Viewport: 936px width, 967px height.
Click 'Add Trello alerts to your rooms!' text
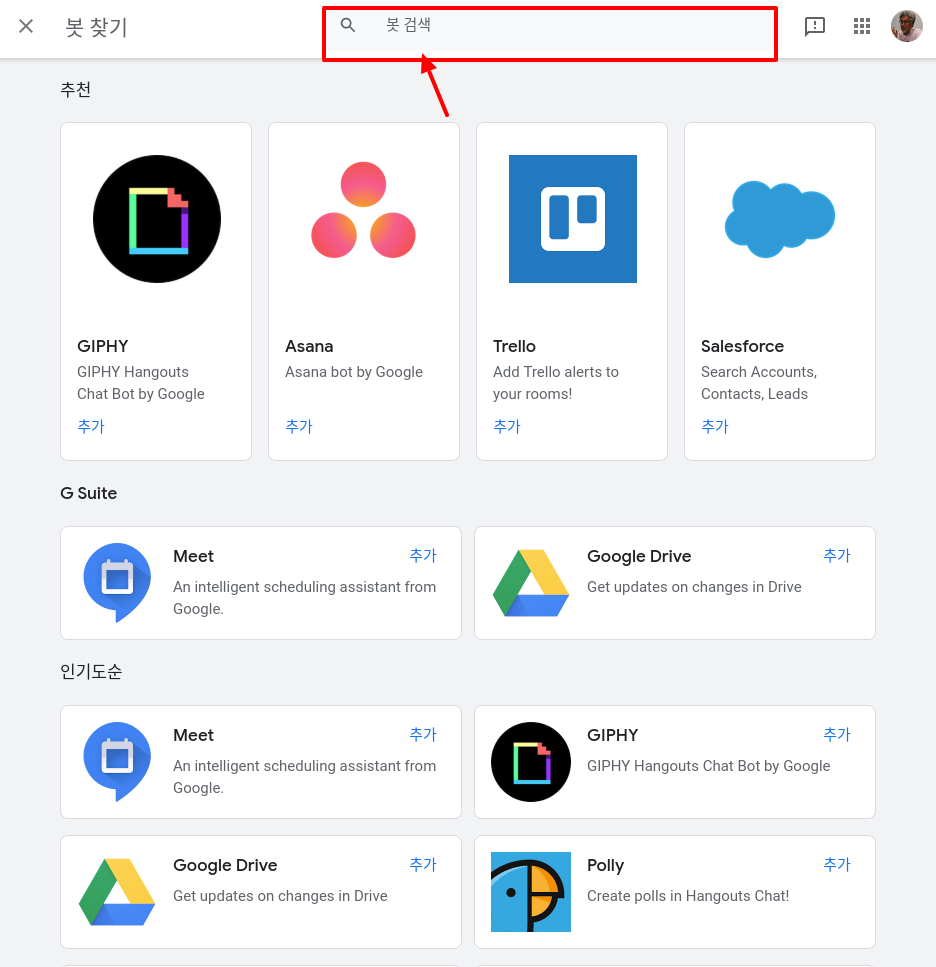[556, 383]
